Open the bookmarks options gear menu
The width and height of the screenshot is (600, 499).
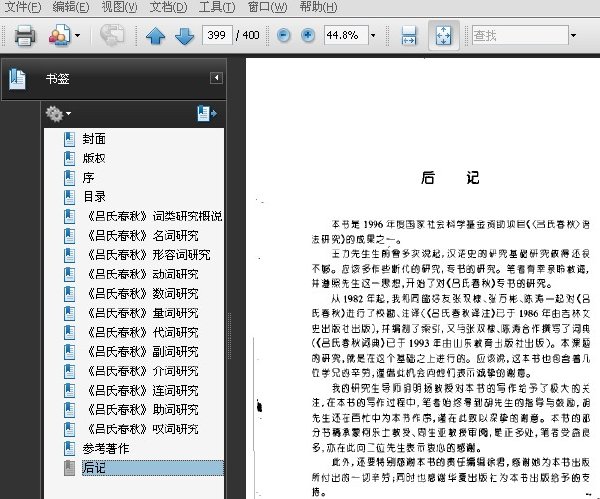coord(58,114)
